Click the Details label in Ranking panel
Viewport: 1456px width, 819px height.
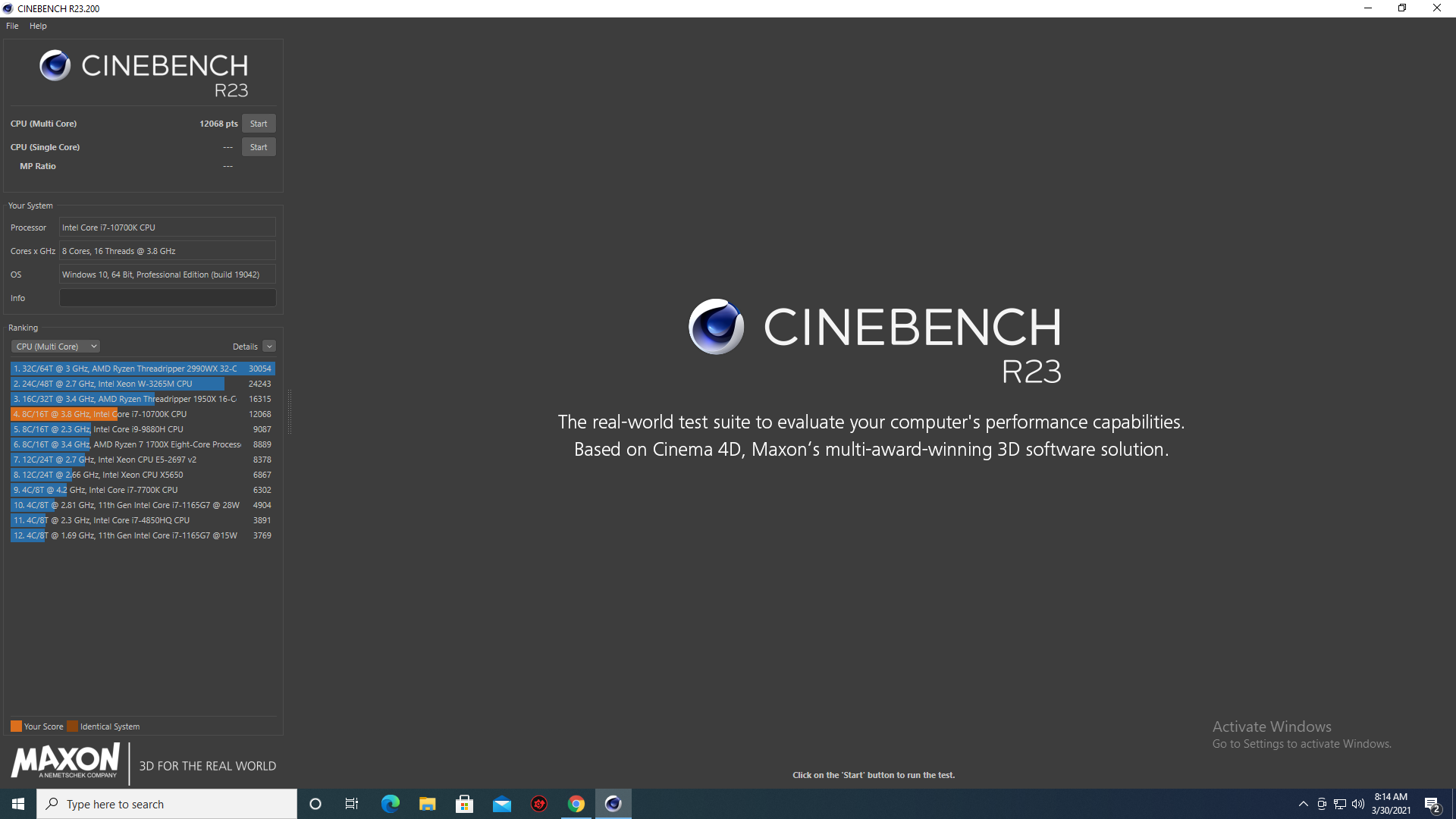[245, 347]
